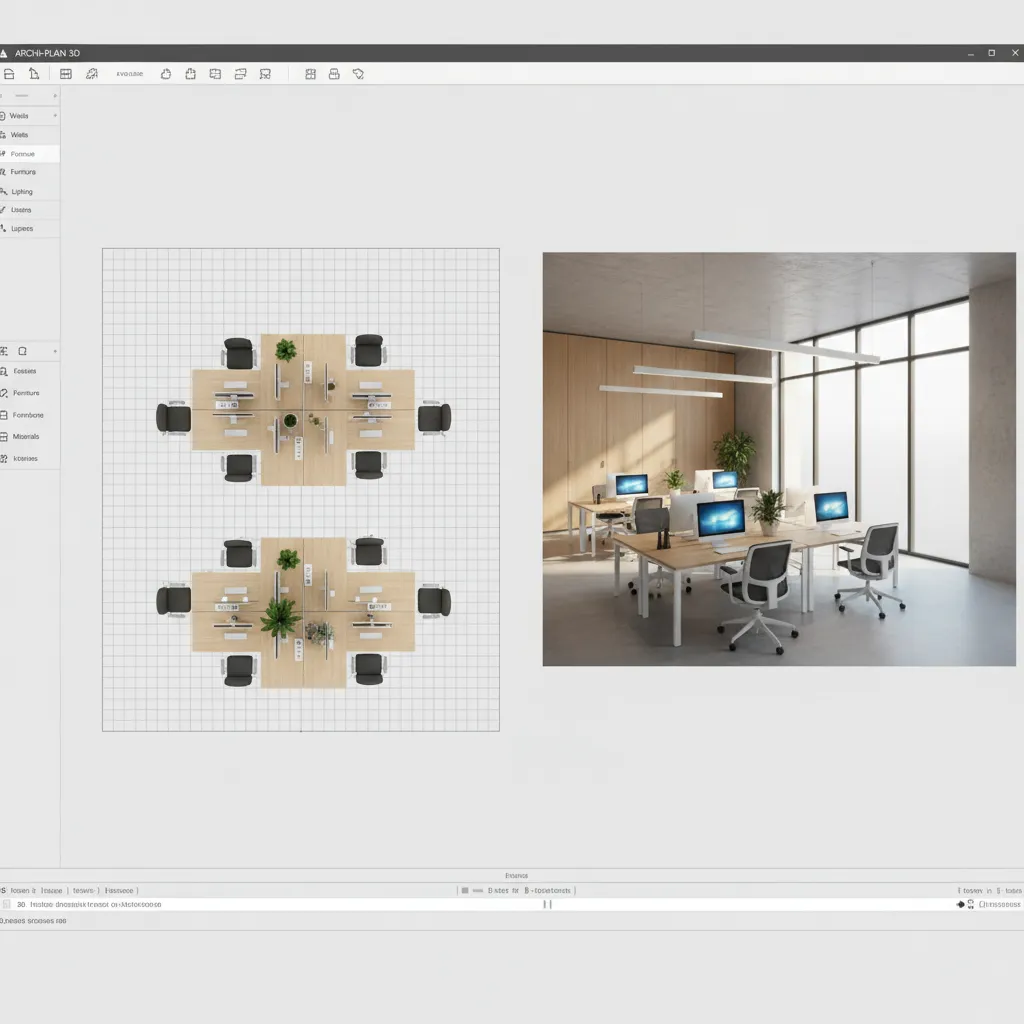
Task: Select the upper desk cluster in floor plan
Action: (x=303, y=410)
